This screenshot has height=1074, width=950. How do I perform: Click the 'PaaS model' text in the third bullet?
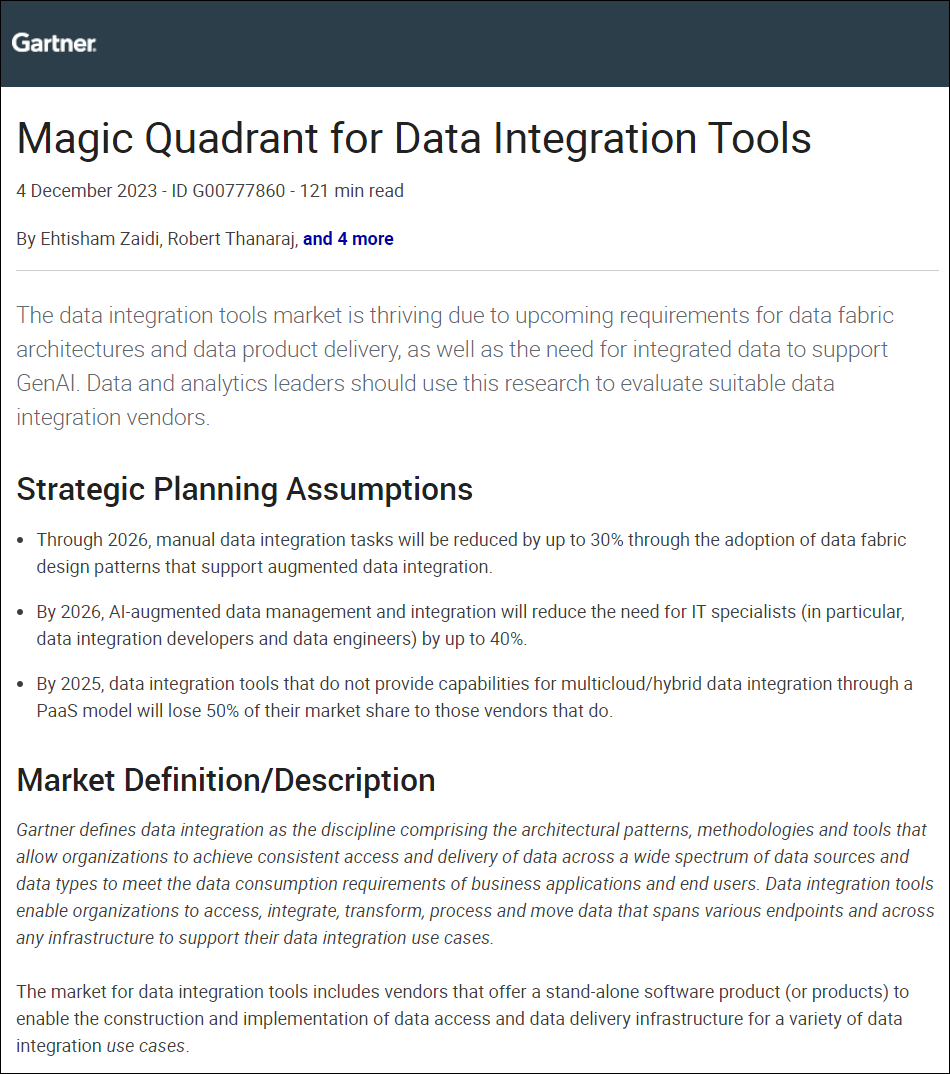[x=83, y=712]
